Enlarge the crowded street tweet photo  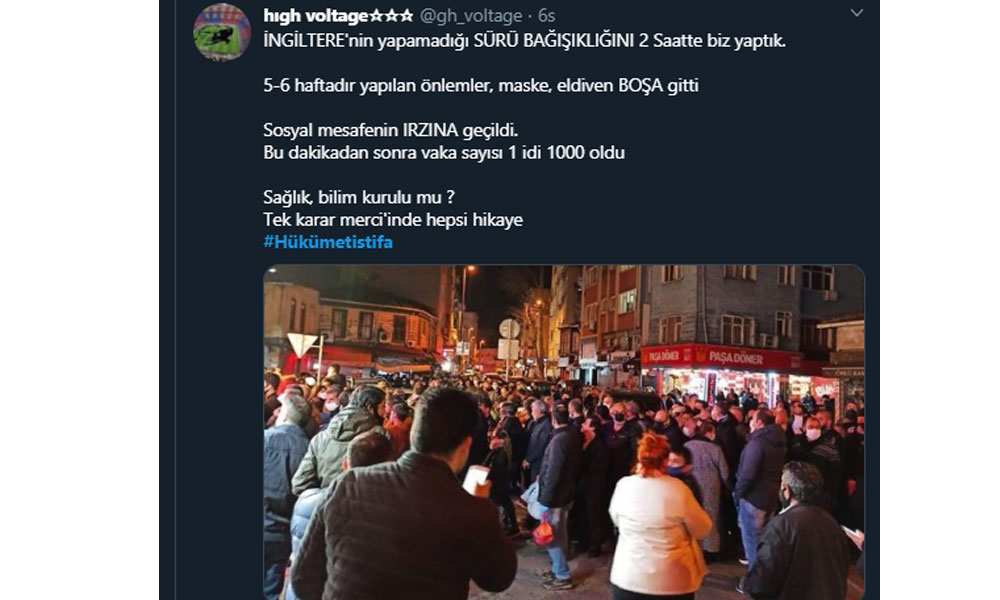pos(564,432)
